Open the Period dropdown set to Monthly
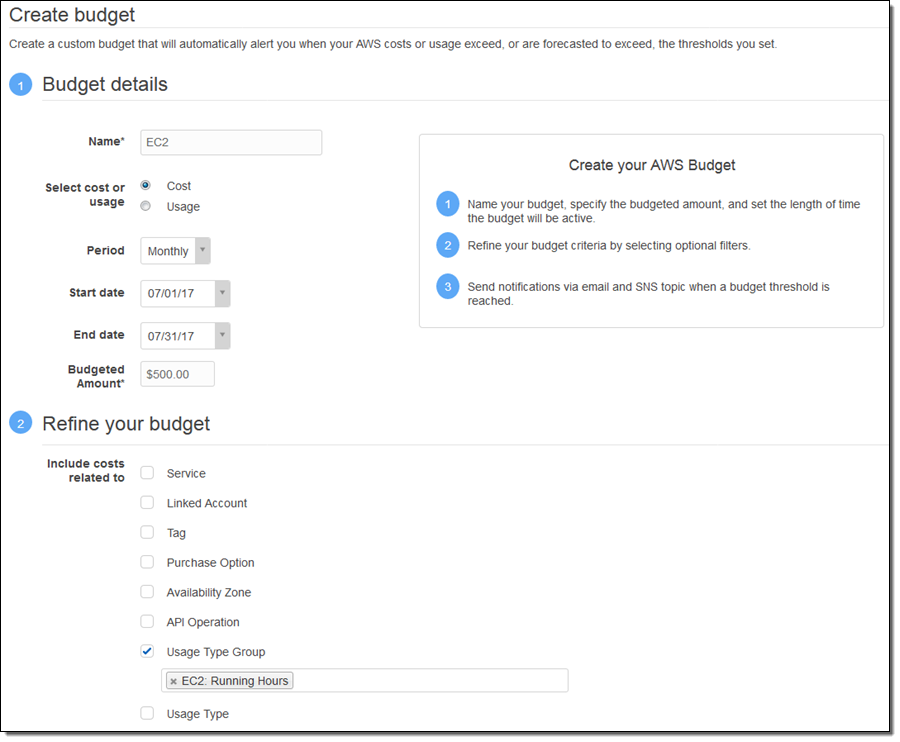Screen dimensions: 900x742 pyautogui.click(x=176, y=251)
